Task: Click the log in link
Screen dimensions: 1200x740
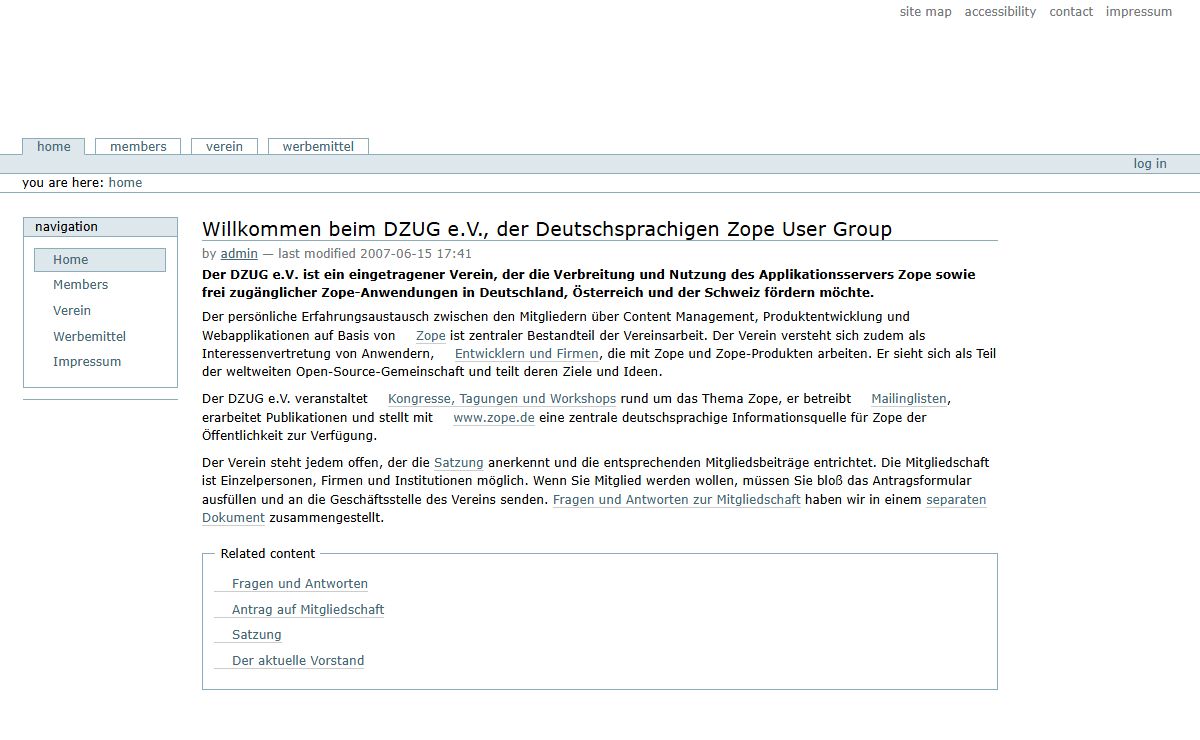Action: [1150, 164]
